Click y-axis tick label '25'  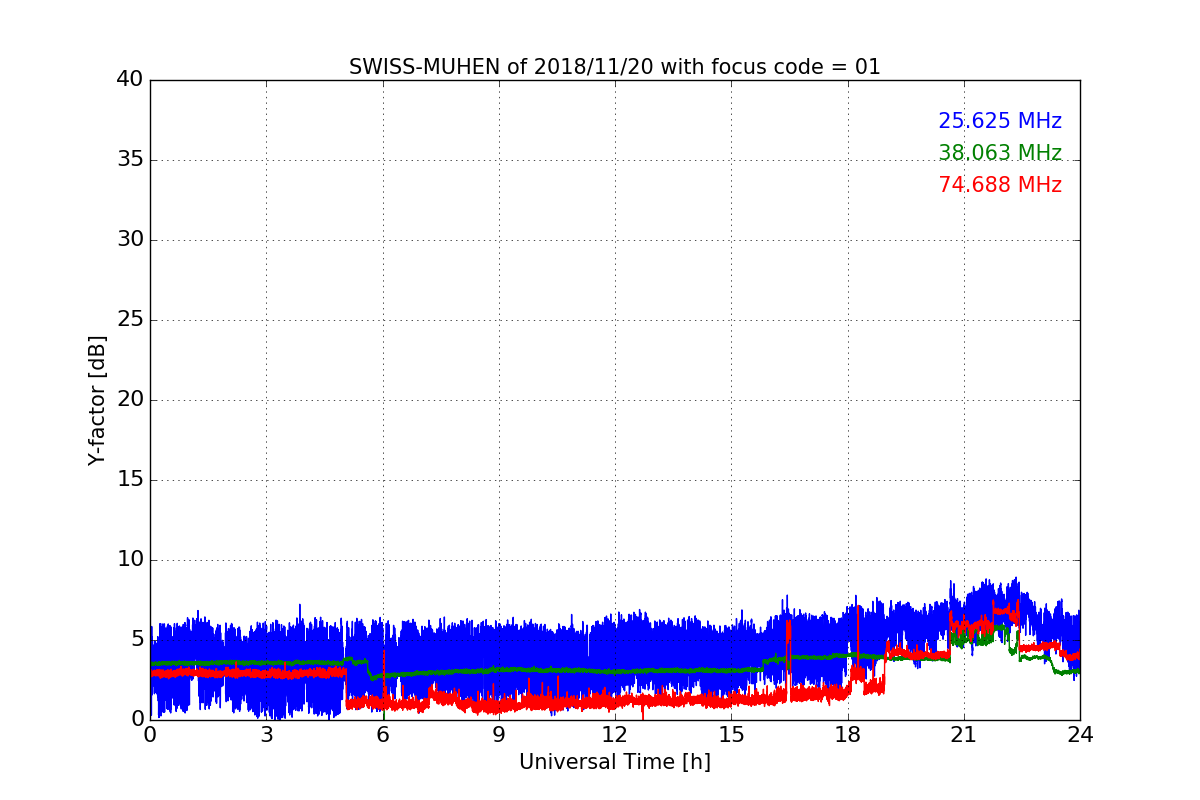tap(130, 320)
